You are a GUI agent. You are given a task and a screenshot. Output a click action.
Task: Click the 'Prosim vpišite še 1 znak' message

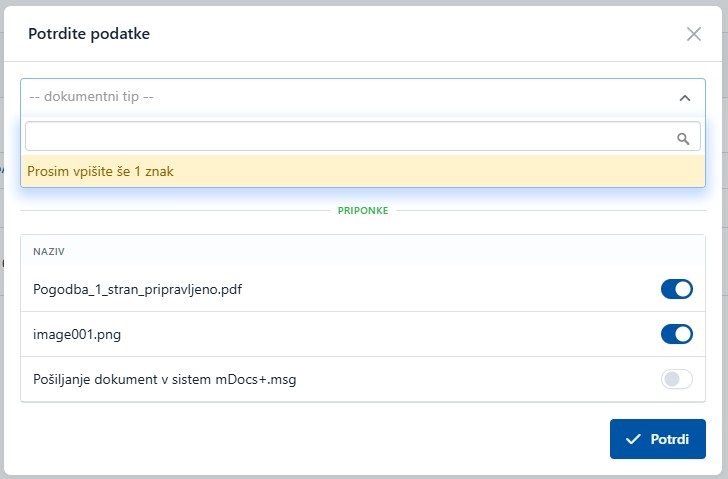click(x=101, y=171)
